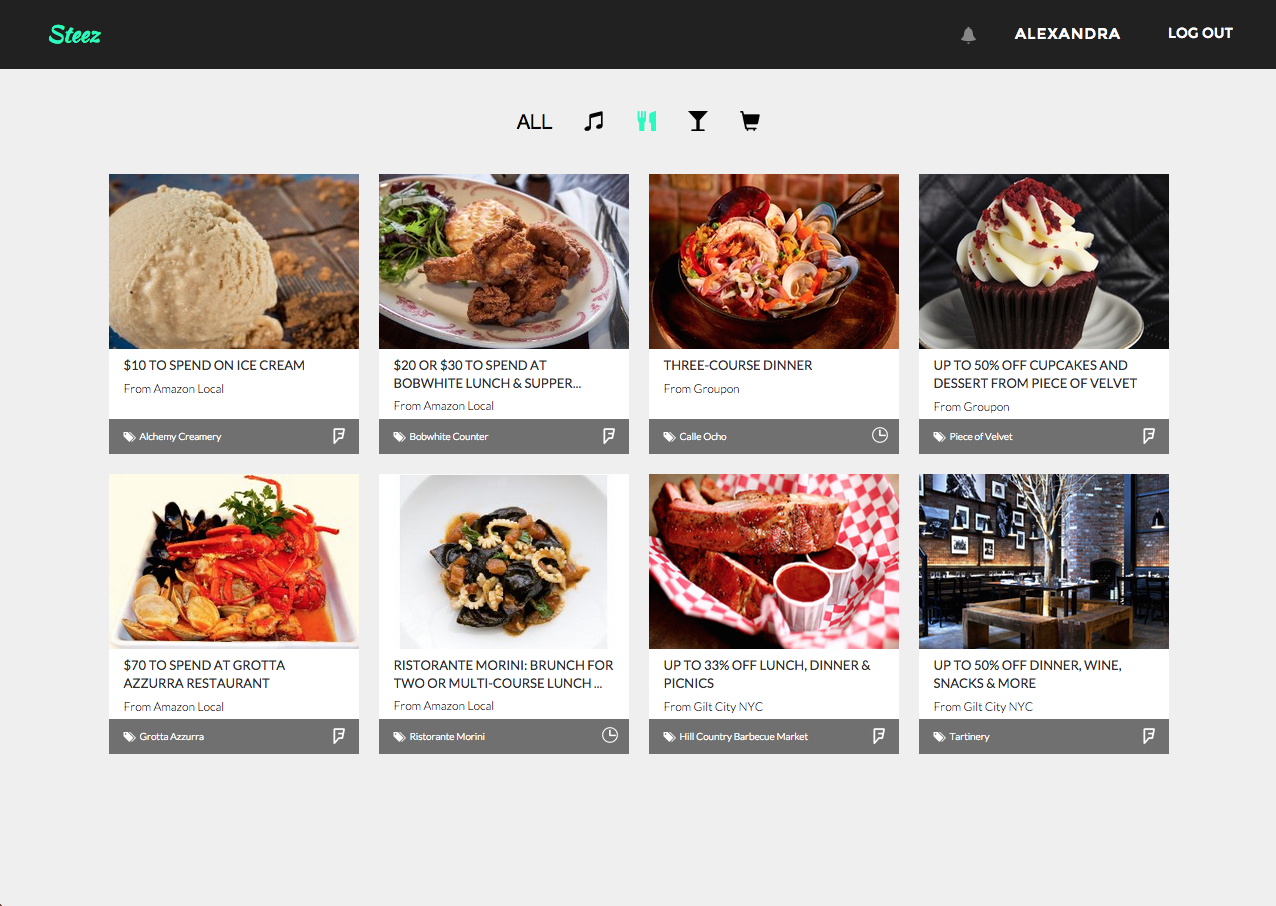Open the Ristorante Morini brunch deal title
This screenshot has height=906, width=1276.
click(504, 674)
